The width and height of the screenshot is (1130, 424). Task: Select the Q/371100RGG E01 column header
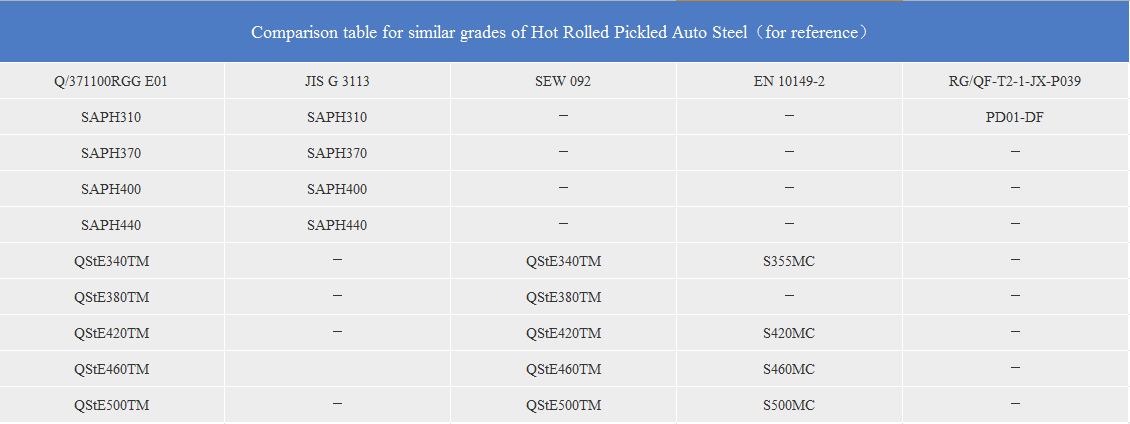[111, 81]
